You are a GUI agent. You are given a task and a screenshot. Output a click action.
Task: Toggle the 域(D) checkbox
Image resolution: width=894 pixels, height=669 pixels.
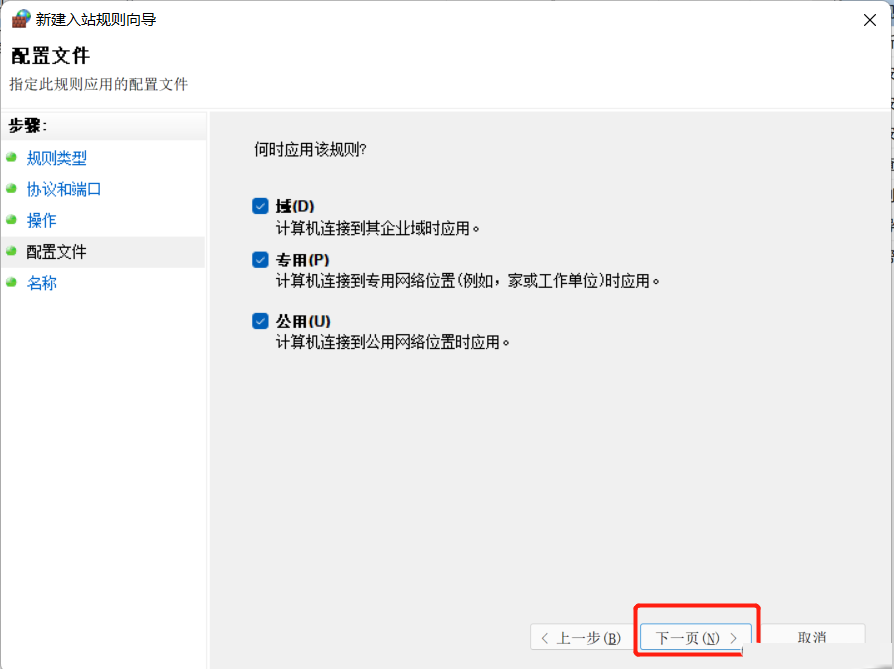coord(260,206)
